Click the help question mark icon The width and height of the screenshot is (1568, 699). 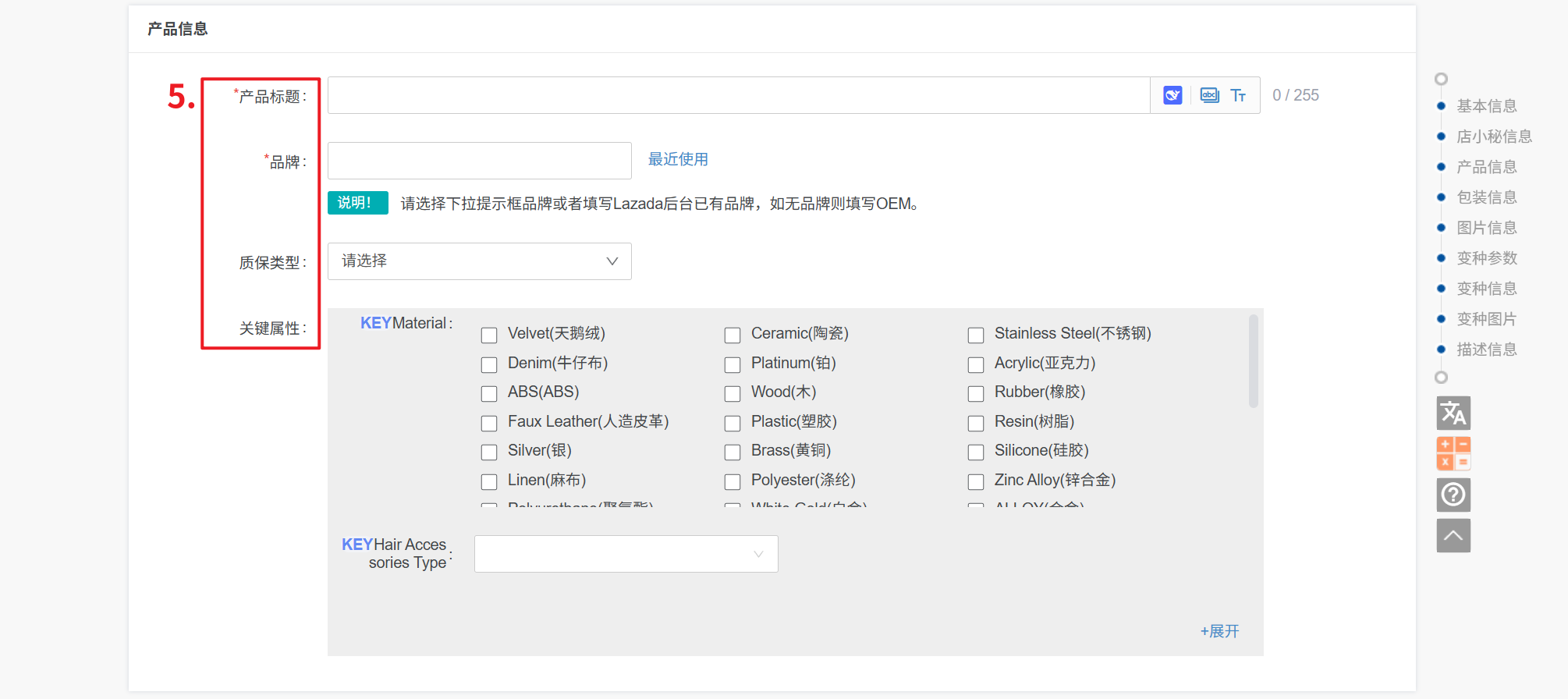click(x=1453, y=495)
